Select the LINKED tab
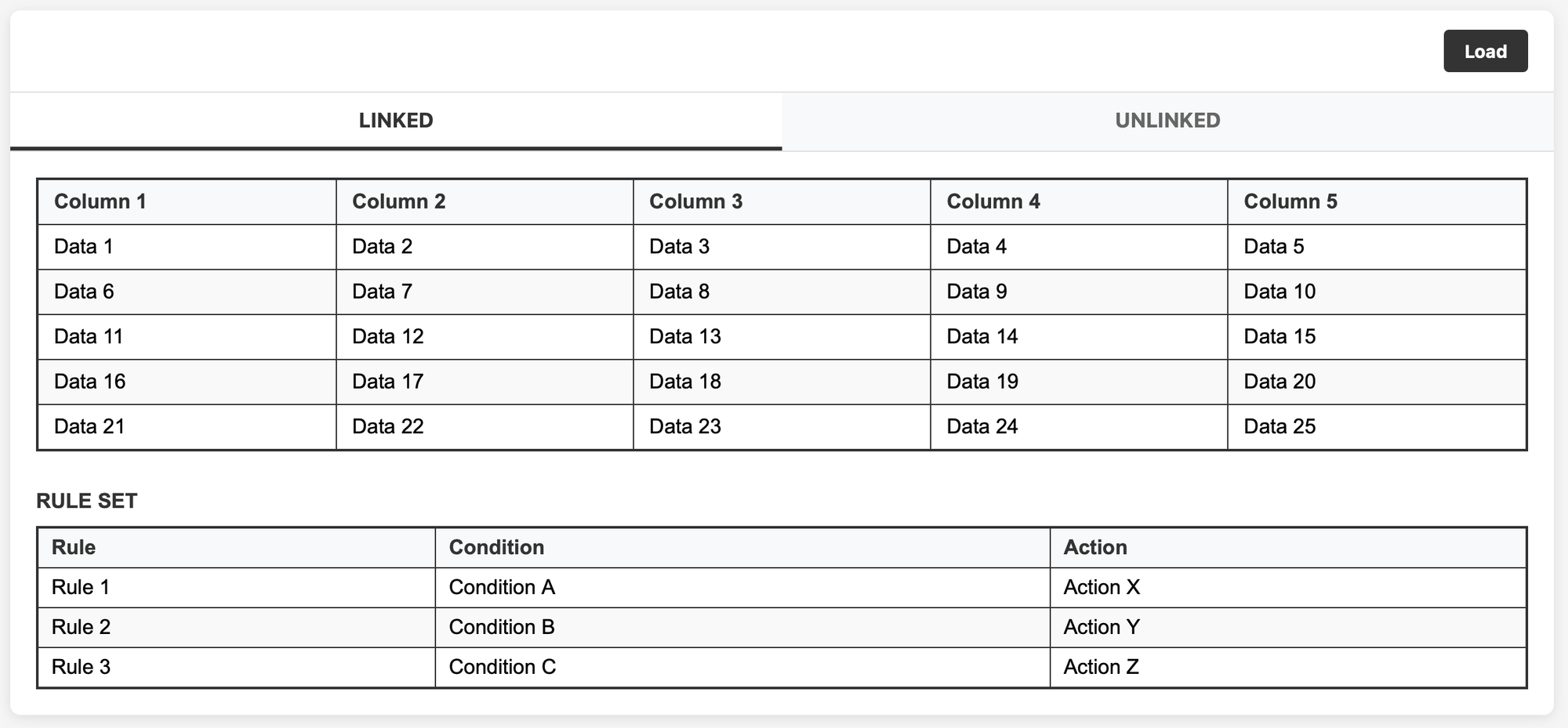This screenshot has width=1568, height=728. 396,121
